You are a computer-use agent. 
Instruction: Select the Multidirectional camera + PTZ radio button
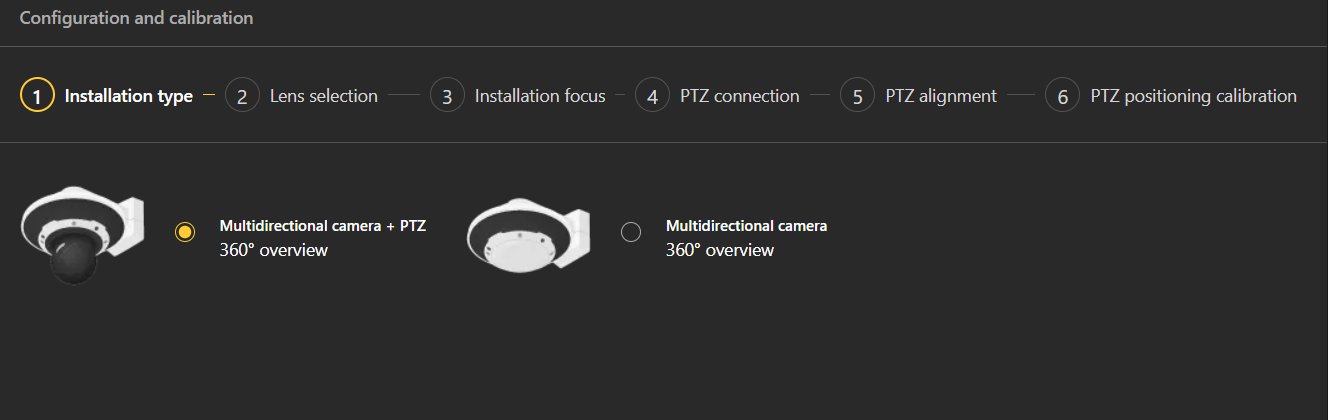tap(185, 232)
